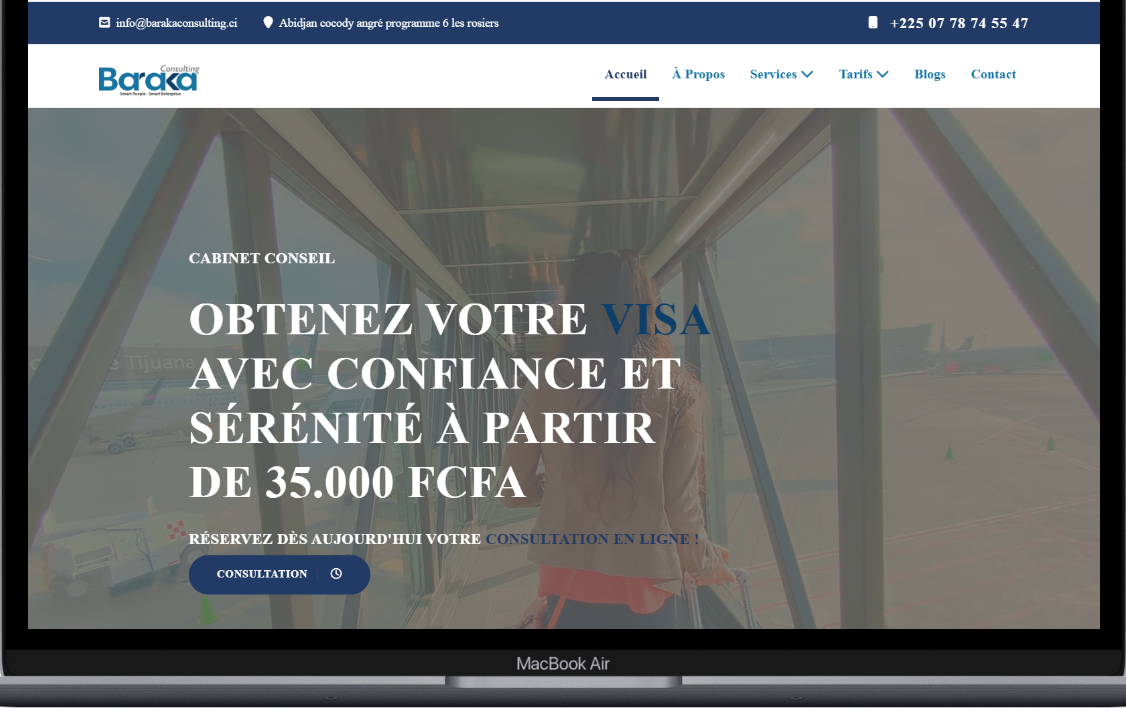Click the info@barakaconsulting.ci email address
The height and width of the screenshot is (708, 1126).
pyautogui.click(x=176, y=23)
